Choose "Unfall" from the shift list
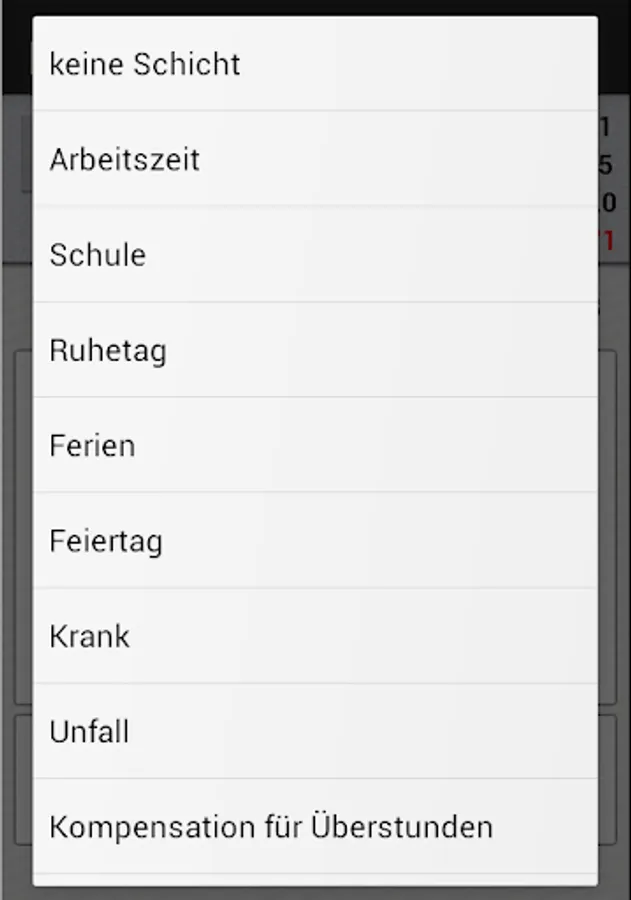This screenshot has width=631, height=900. (x=315, y=731)
